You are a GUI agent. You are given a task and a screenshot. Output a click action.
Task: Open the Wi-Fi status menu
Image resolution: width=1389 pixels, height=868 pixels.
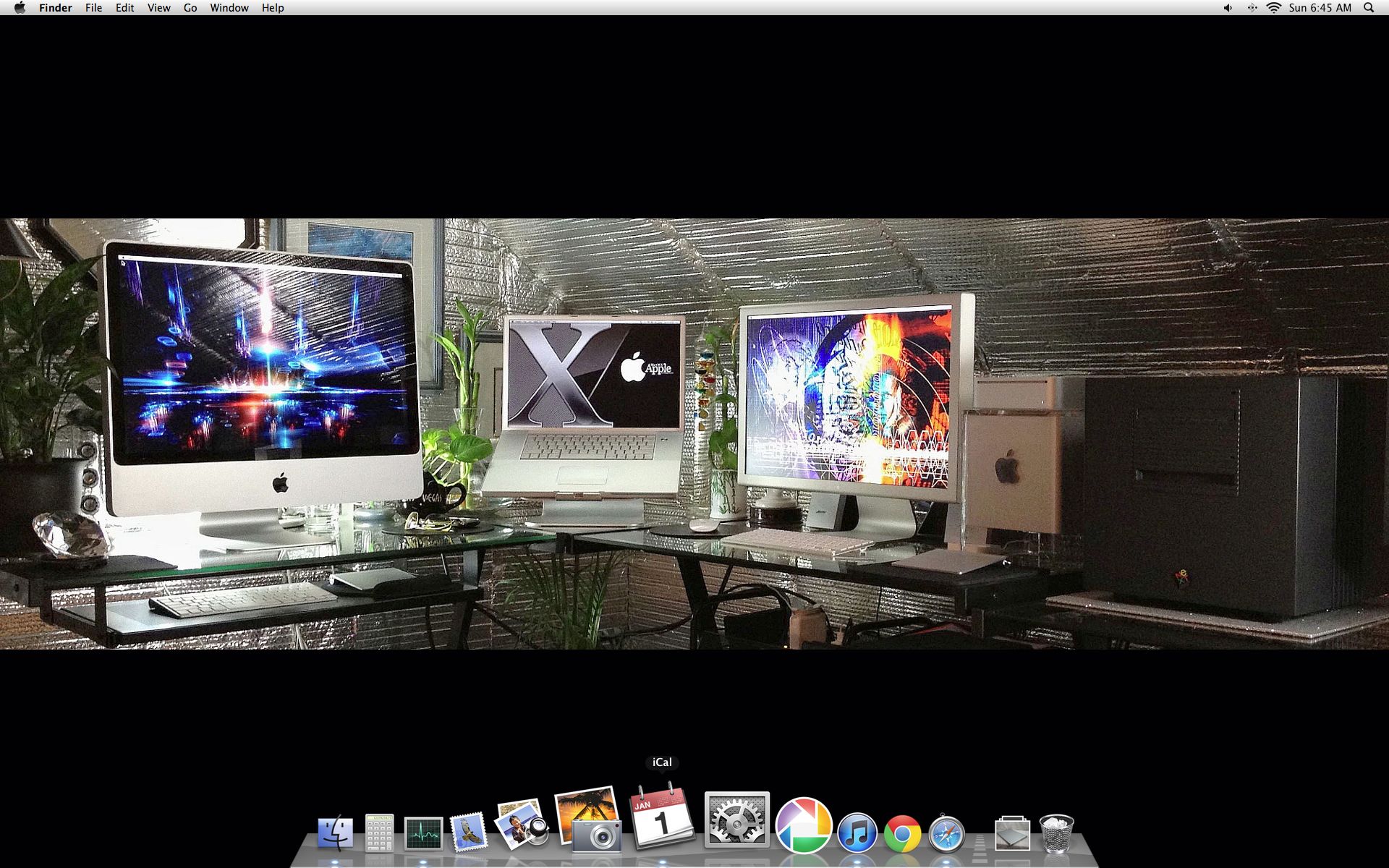pyautogui.click(x=1274, y=7)
